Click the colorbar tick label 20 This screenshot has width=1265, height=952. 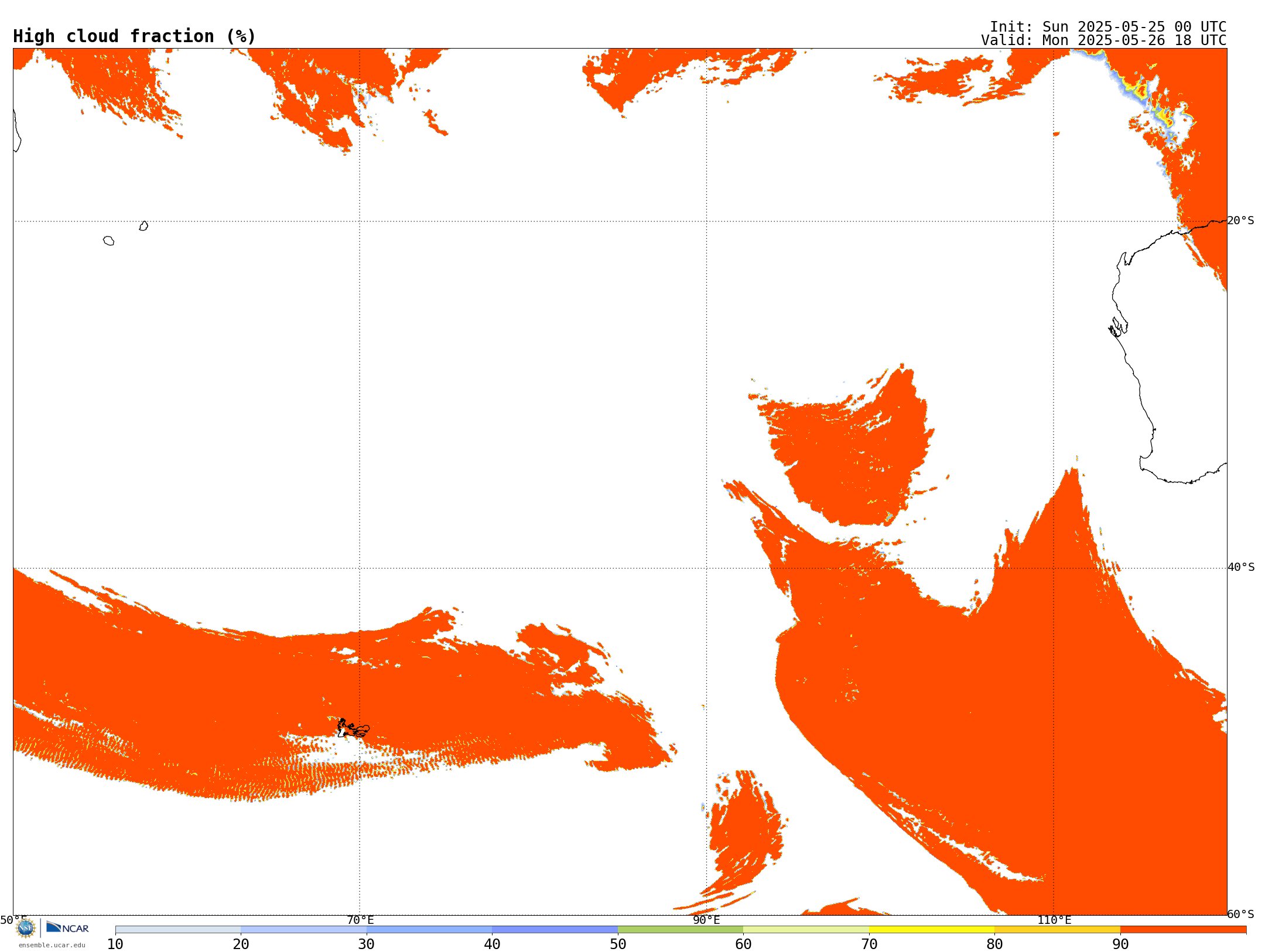pos(241,944)
